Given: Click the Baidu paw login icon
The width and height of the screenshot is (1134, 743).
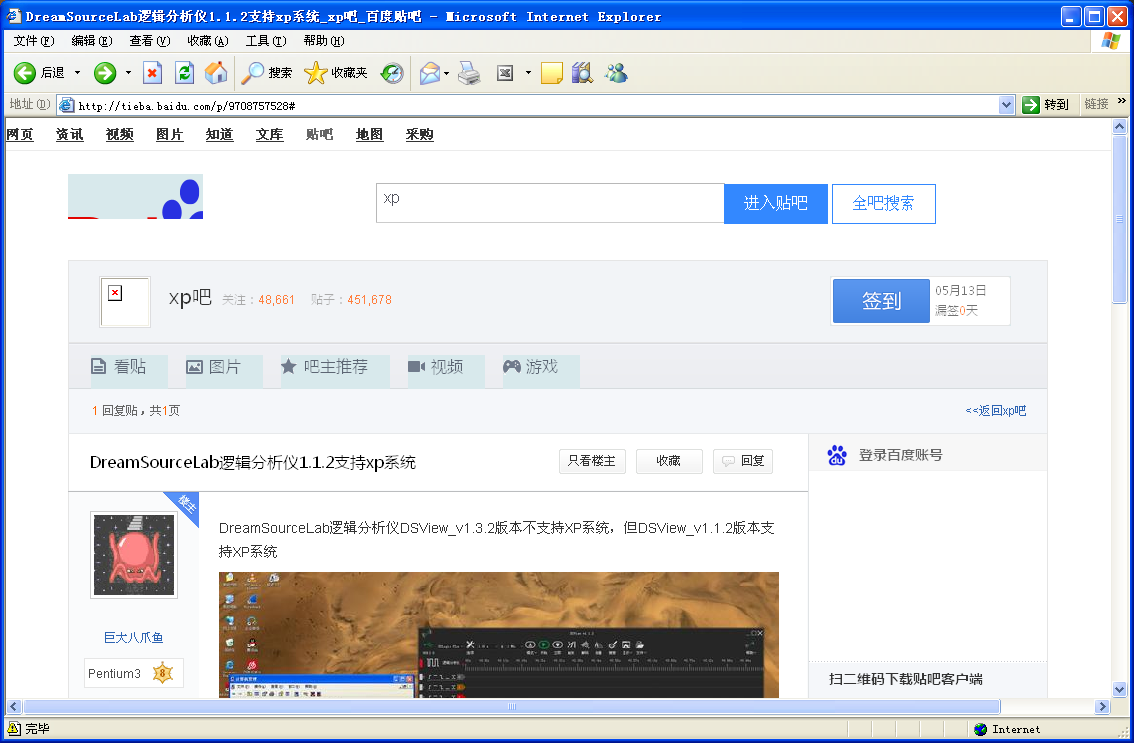Looking at the screenshot, I should click(837, 455).
